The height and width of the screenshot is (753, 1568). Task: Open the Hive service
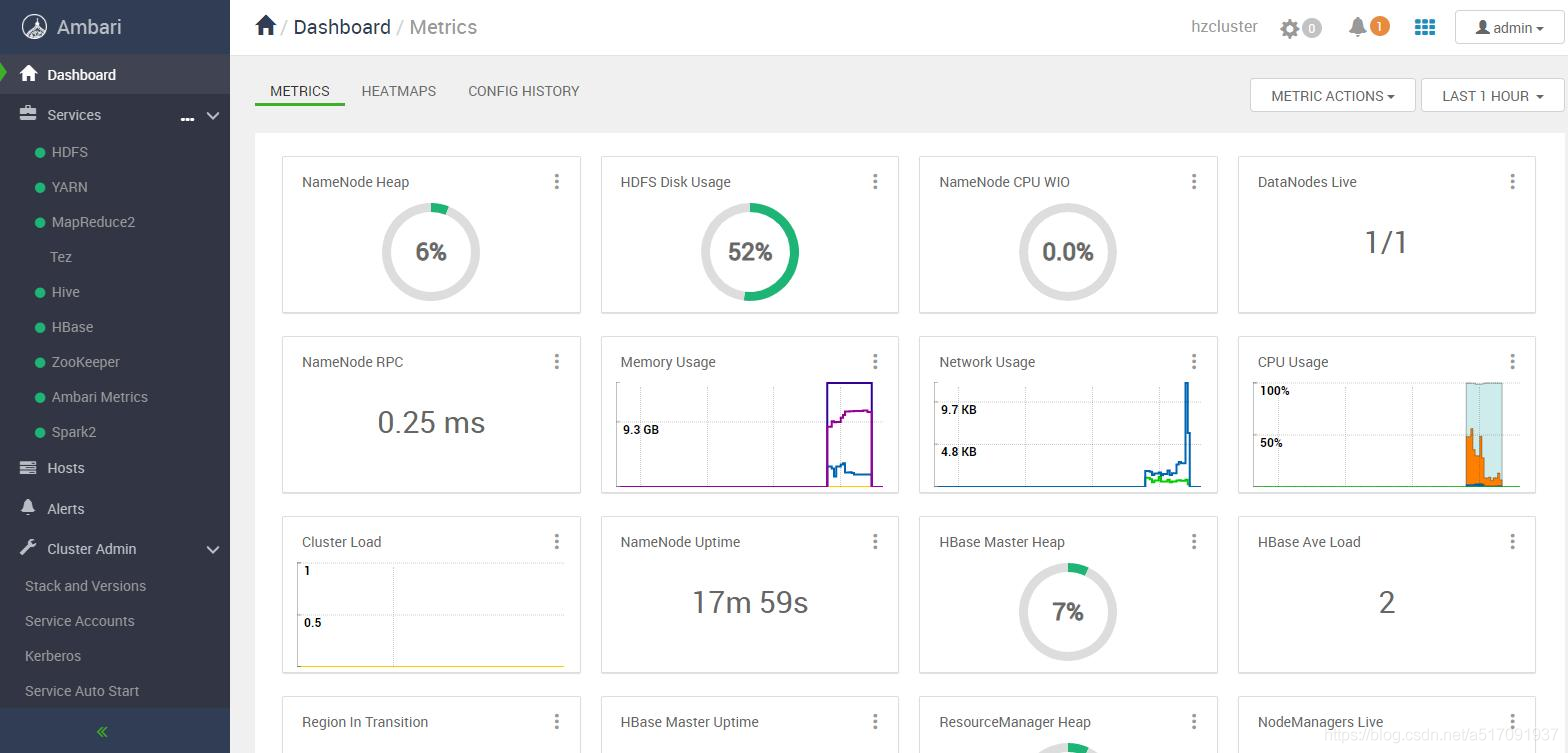pos(66,292)
